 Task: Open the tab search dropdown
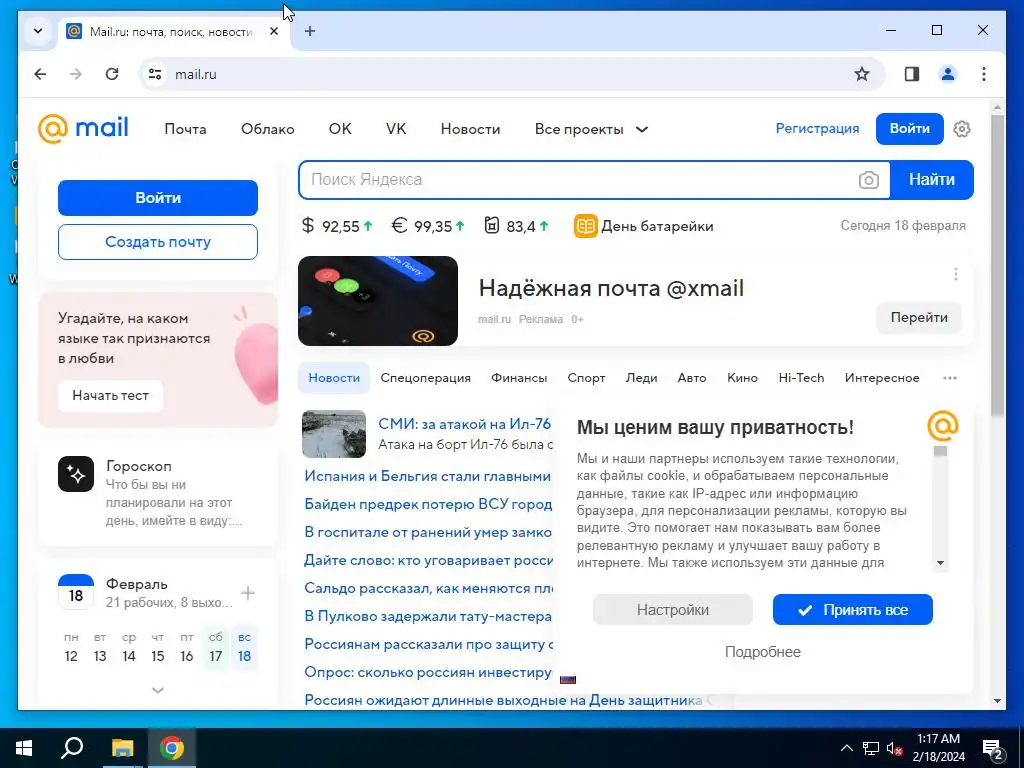pyautogui.click(x=38, y=31)
